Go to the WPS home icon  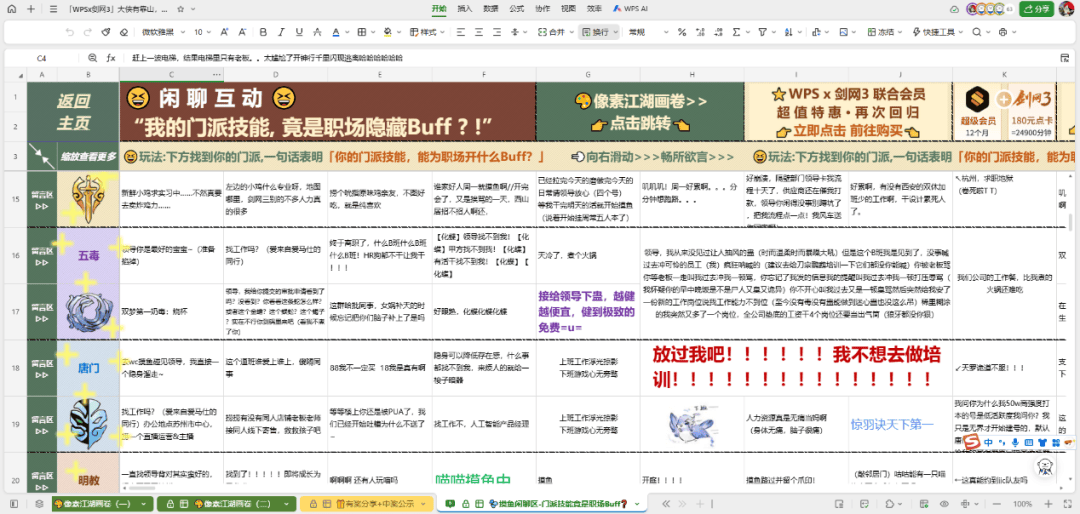point(14,9)
